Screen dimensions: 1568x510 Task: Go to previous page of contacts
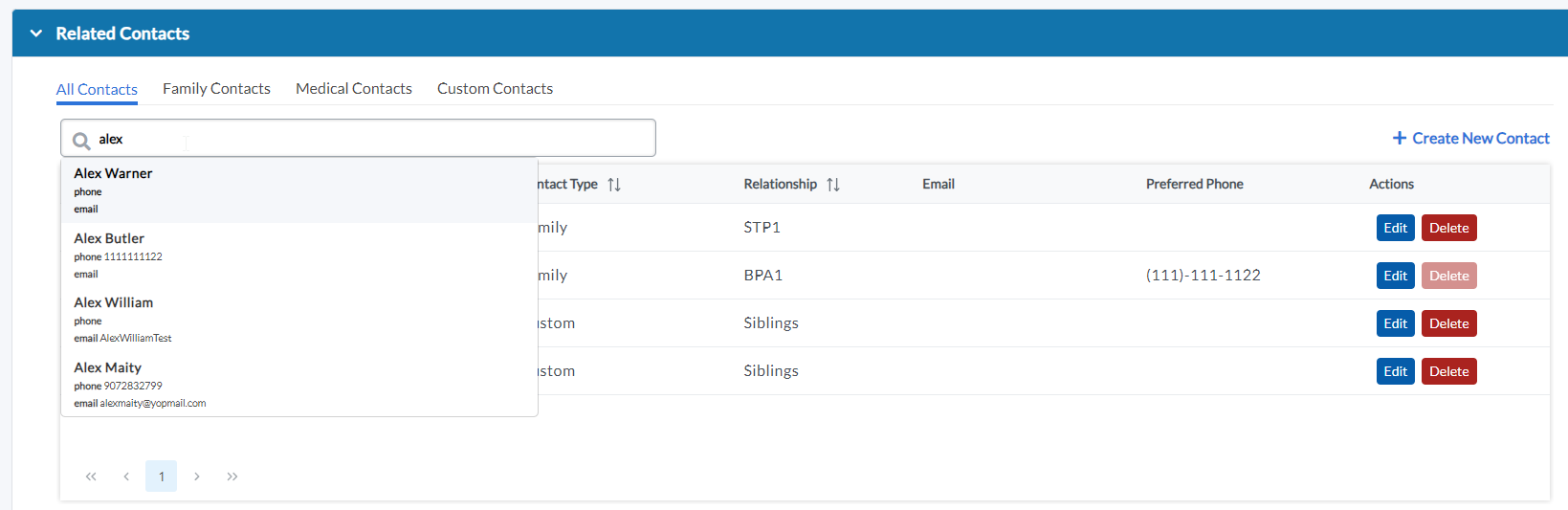coord(126,477)
